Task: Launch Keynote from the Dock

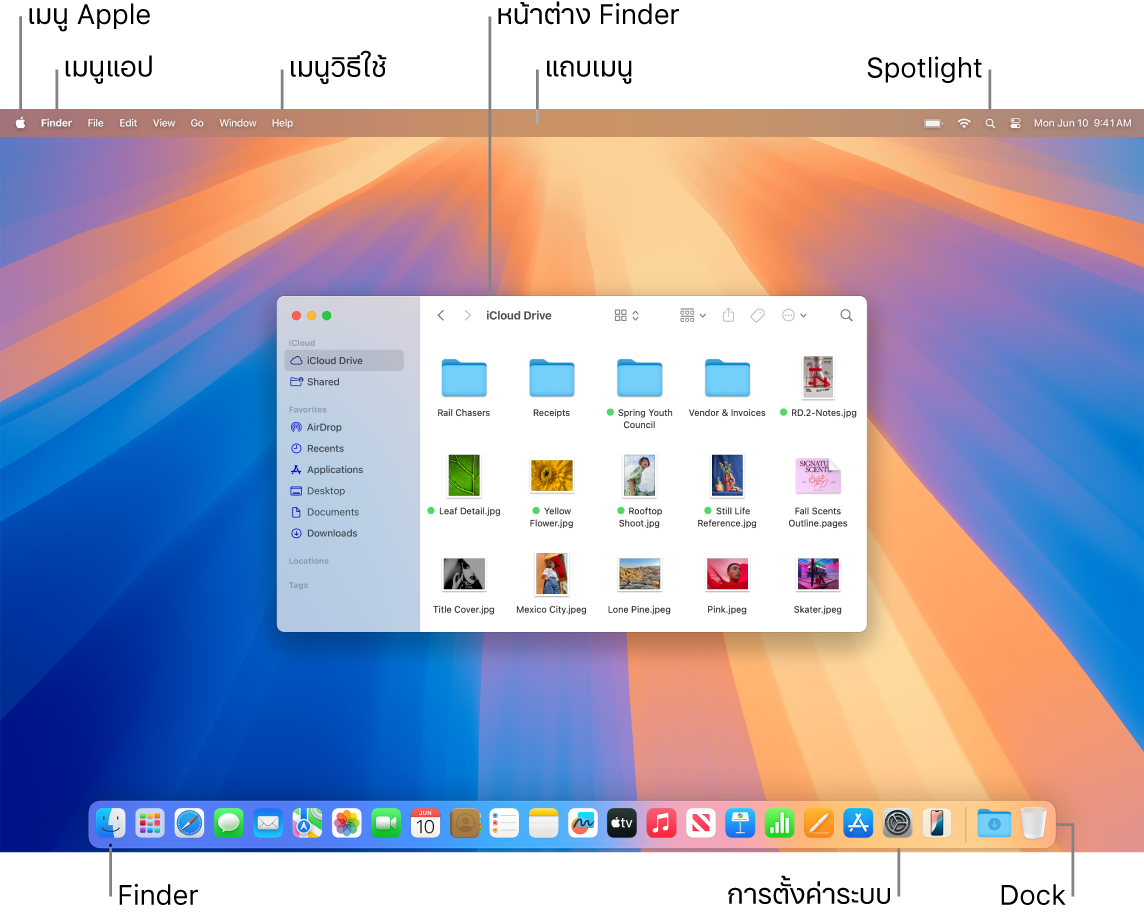Action: pos(740,823)
